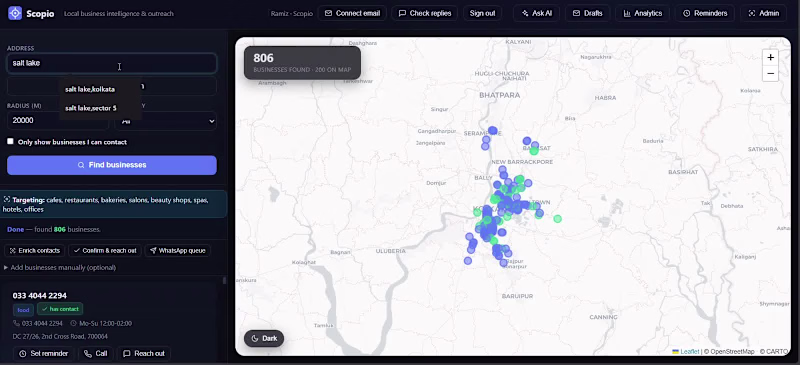
Task: Click the green map marker near Barasat
Action: tap(534, 151)
